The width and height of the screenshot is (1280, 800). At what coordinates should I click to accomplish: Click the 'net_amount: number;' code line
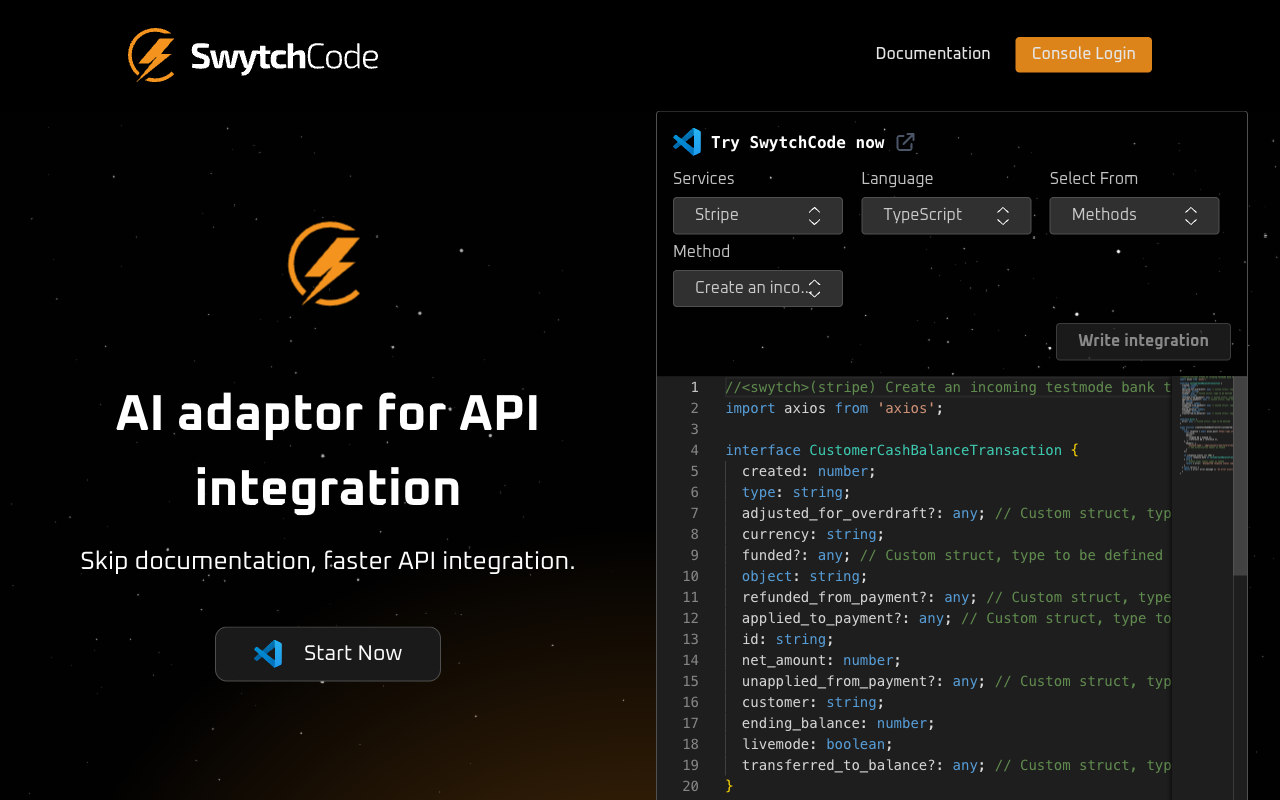(822, 660)
